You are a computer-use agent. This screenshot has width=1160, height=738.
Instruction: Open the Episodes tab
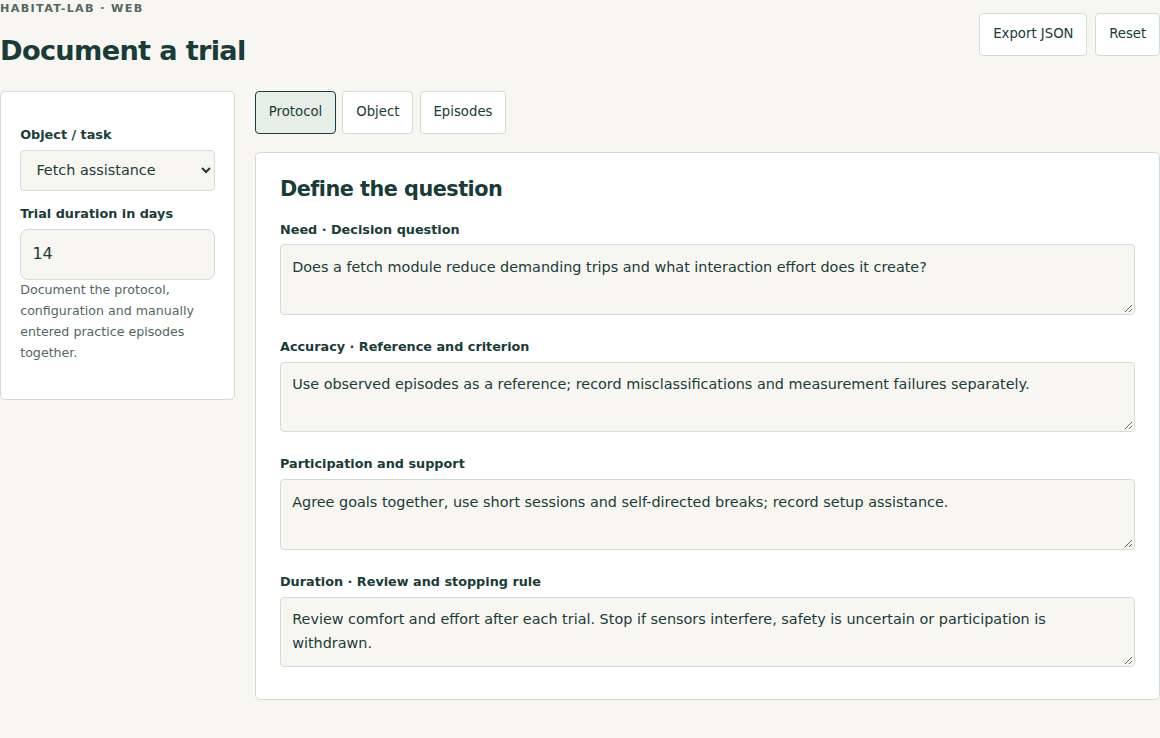click(462, 112)
